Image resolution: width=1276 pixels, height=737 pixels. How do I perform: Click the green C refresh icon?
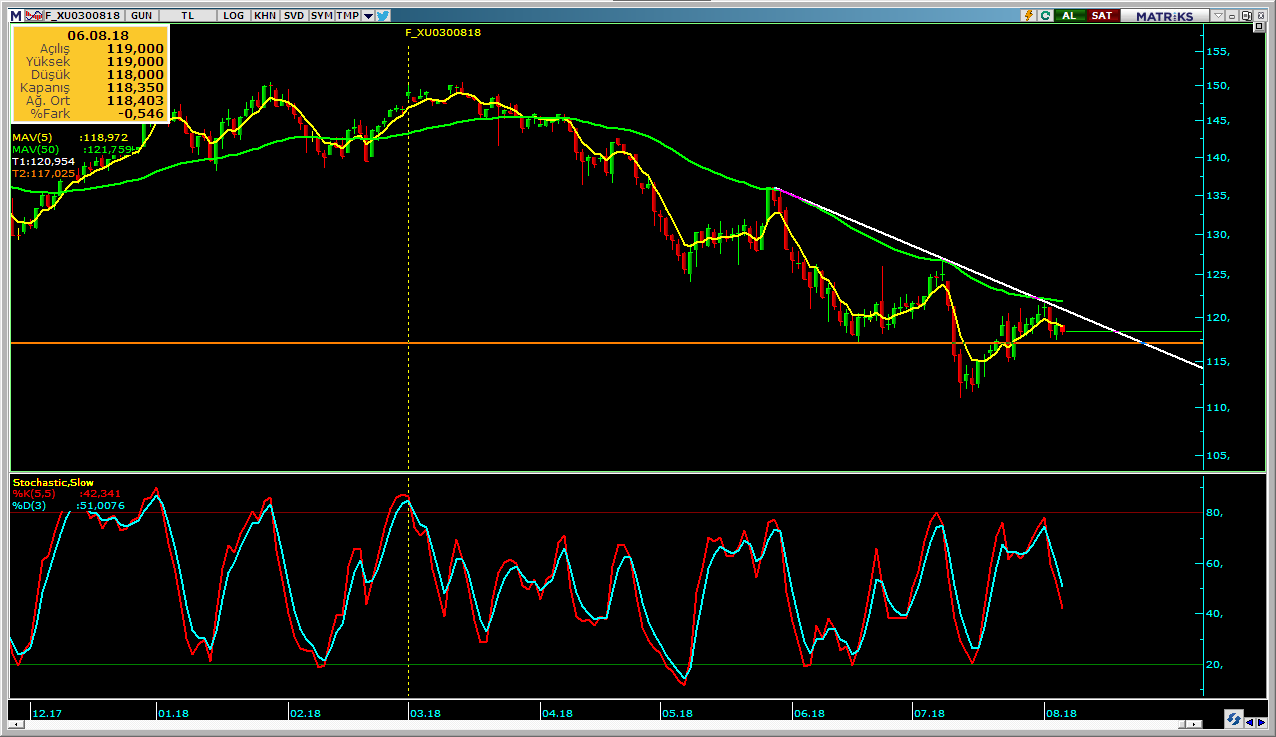tap(1045, 16)
